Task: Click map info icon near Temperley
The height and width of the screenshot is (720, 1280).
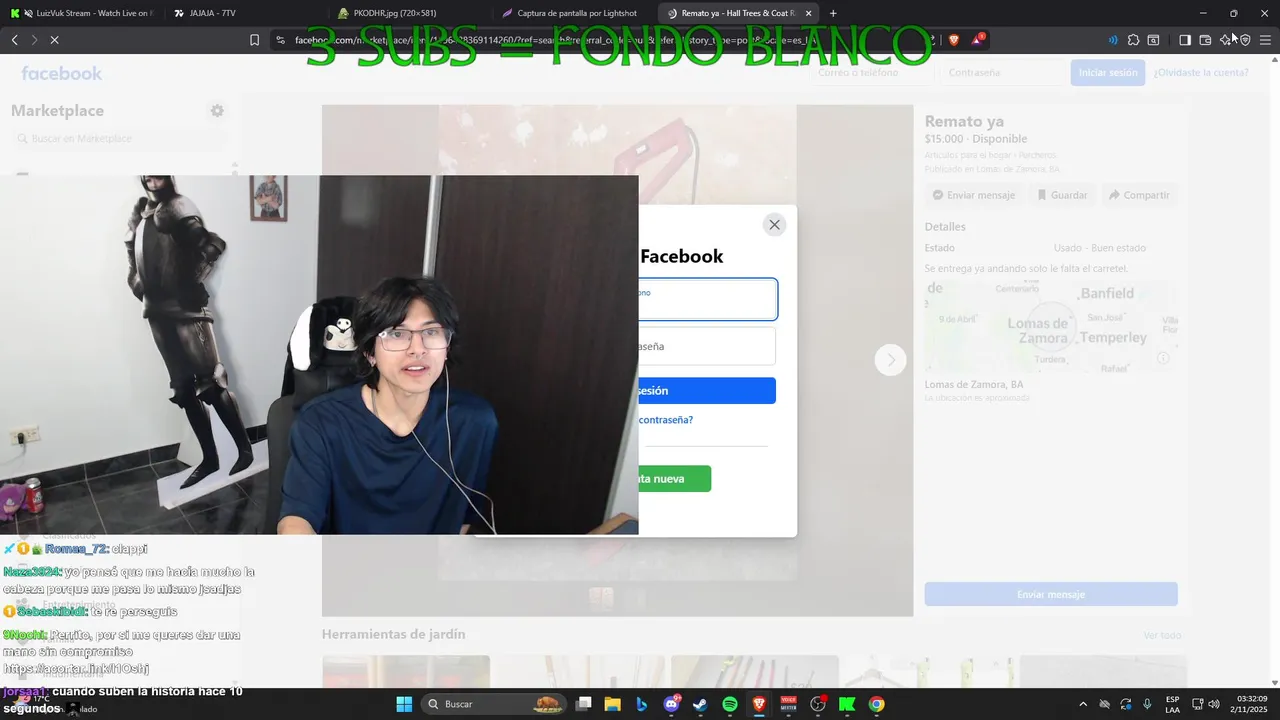Action: pos(1163,358)
